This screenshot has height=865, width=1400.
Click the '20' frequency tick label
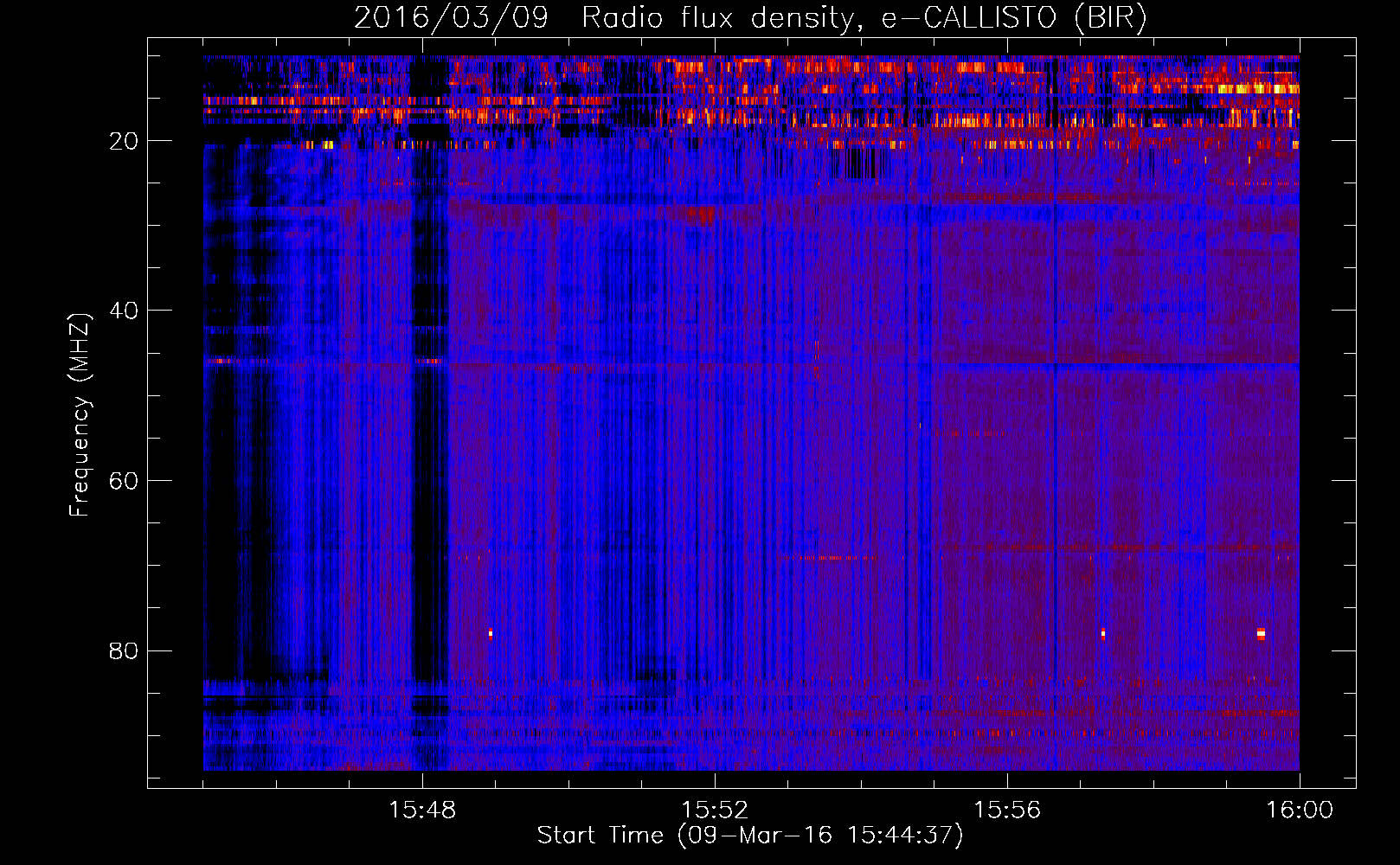[124, 141]
